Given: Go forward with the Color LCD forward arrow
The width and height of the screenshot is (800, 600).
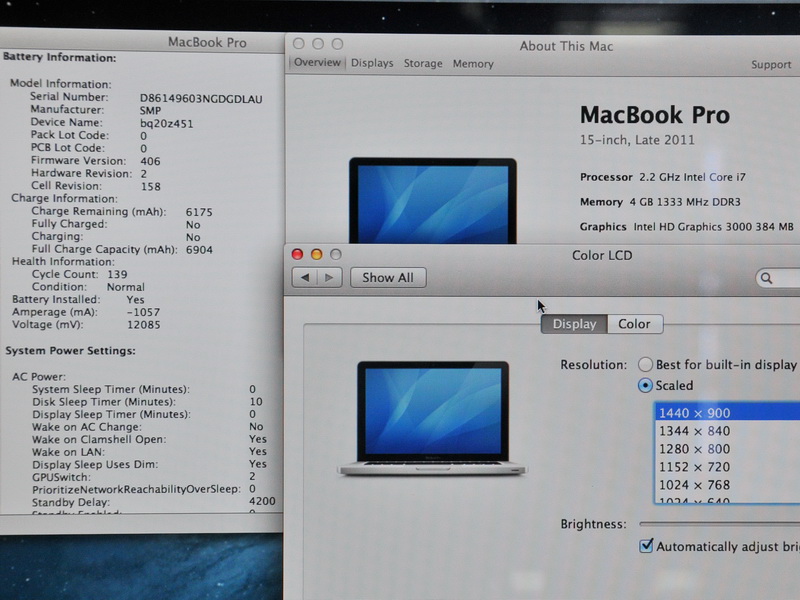Looking at the screenshot, I should (x=330, y=278).
